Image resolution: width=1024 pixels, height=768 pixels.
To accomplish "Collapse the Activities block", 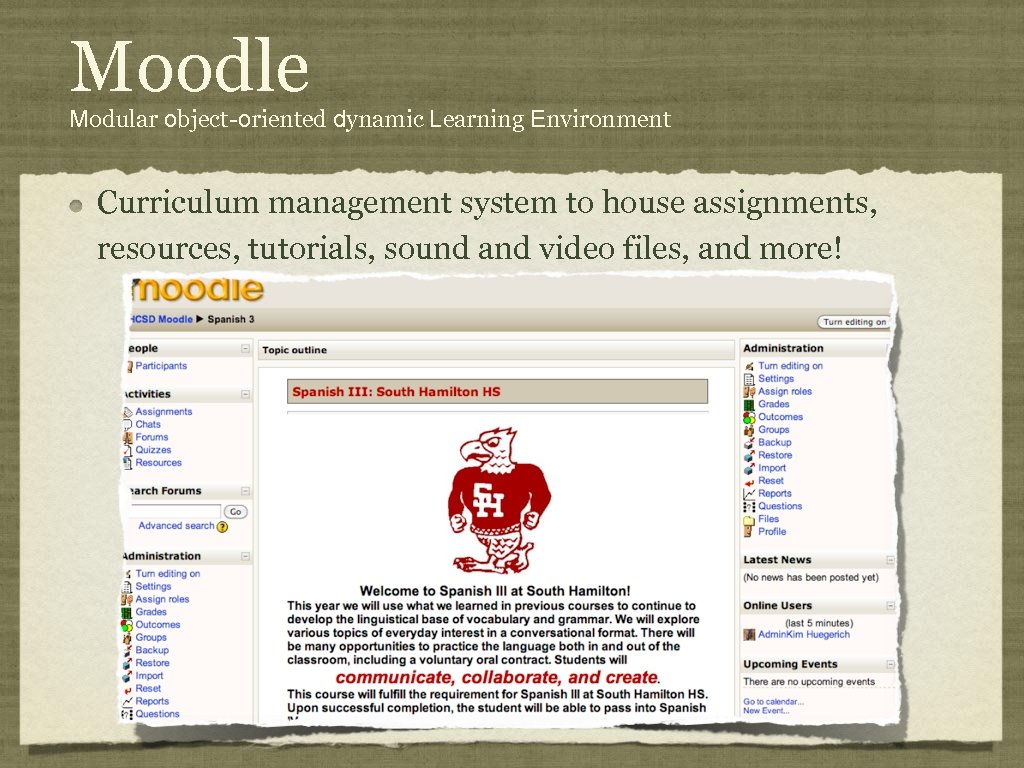I will [x=245, y=394].
